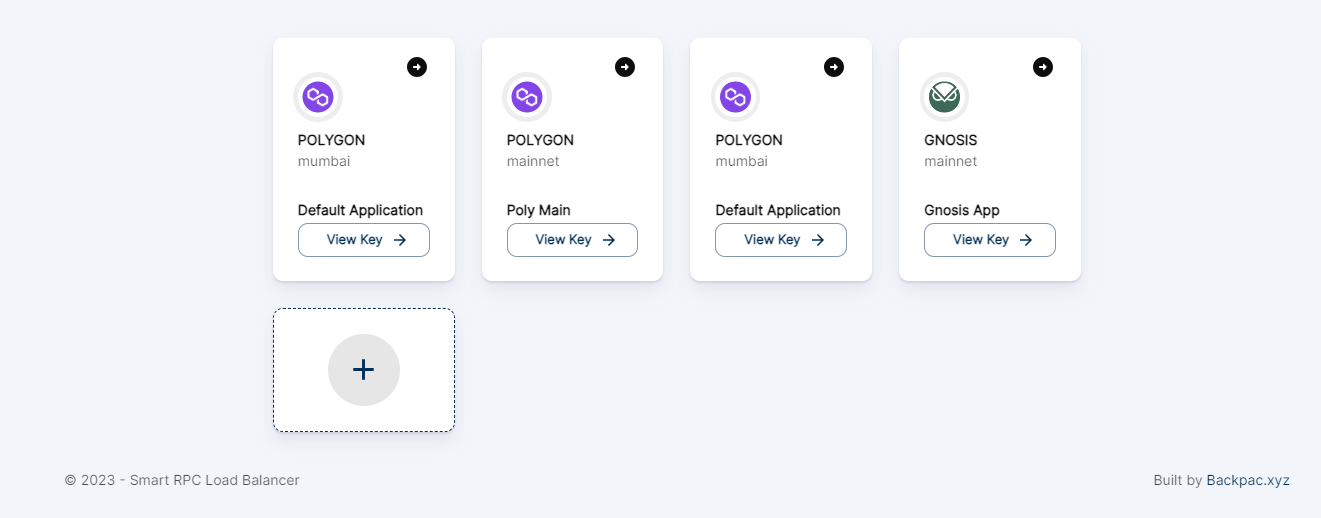Open arrow icon on the third card, Polygon mumbai

pyautogui.click(x=834, y=67)
